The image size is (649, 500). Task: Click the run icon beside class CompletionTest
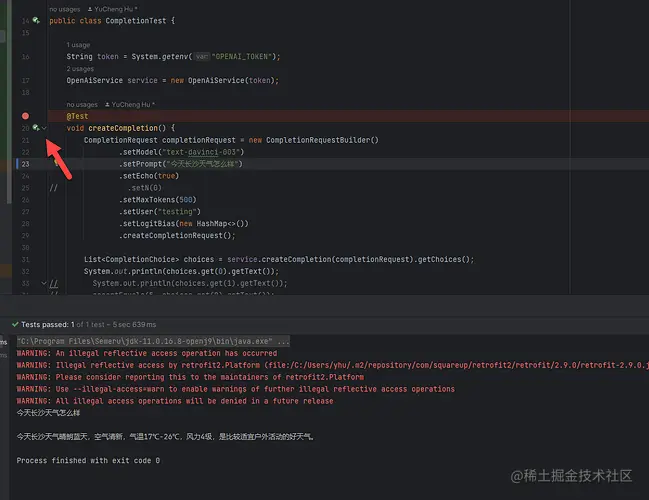36,20
